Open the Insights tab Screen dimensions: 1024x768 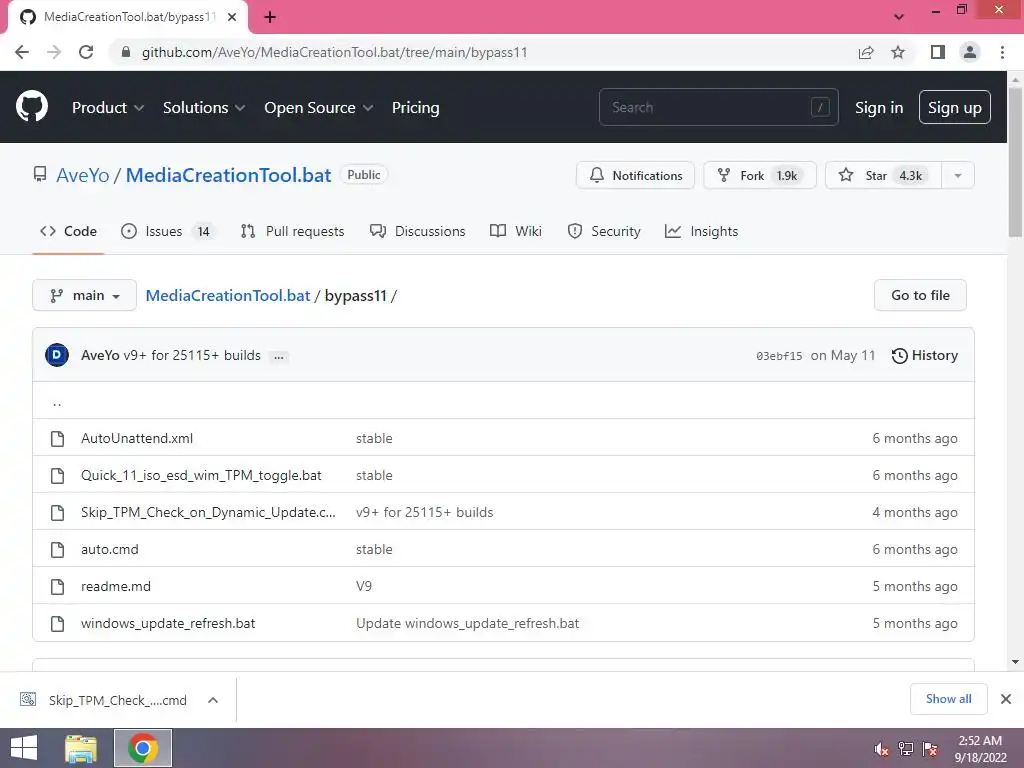(x=701, y=231)
